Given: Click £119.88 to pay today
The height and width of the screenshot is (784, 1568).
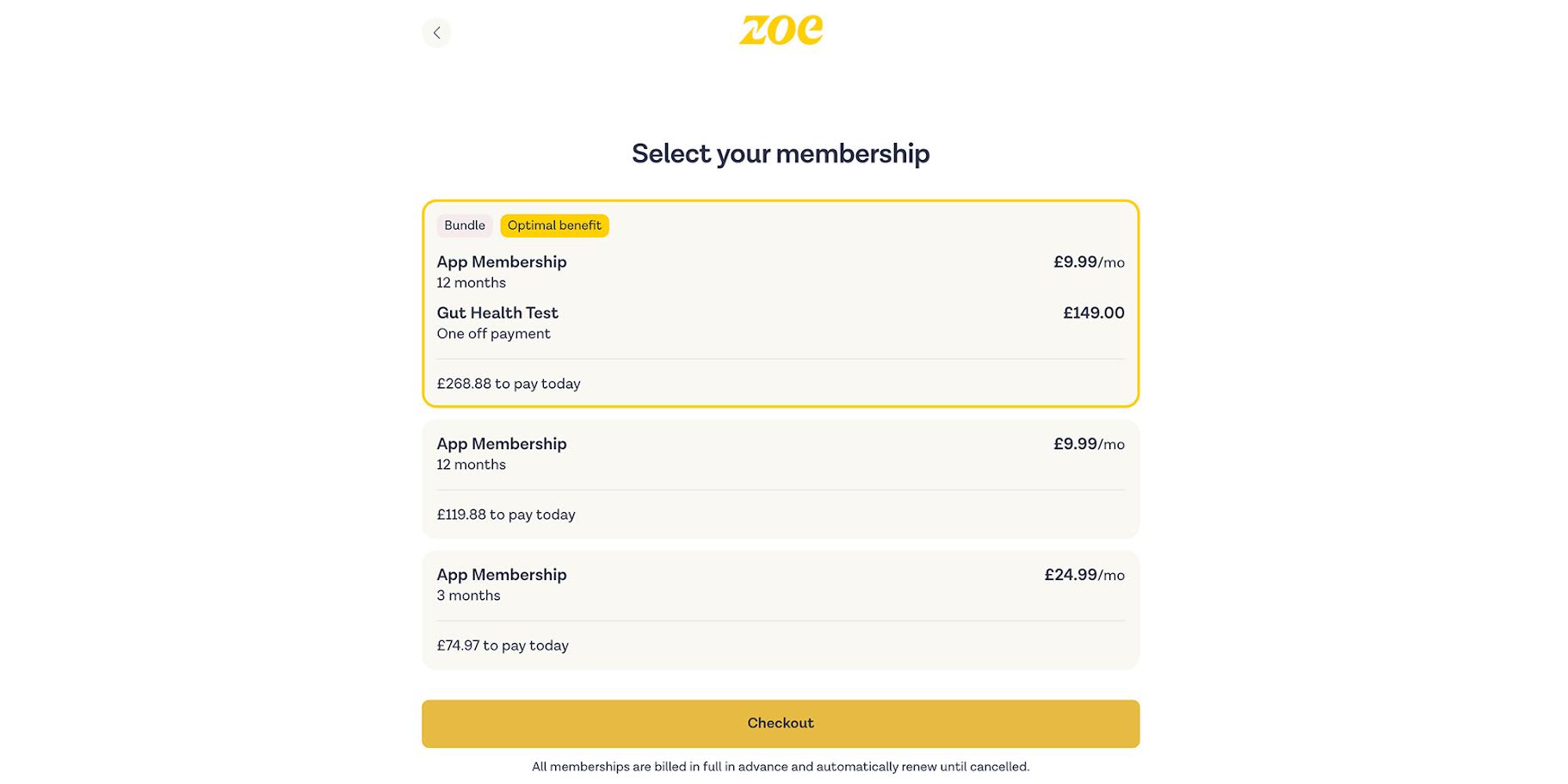Looking at the screenshot, I should point(505,514).
